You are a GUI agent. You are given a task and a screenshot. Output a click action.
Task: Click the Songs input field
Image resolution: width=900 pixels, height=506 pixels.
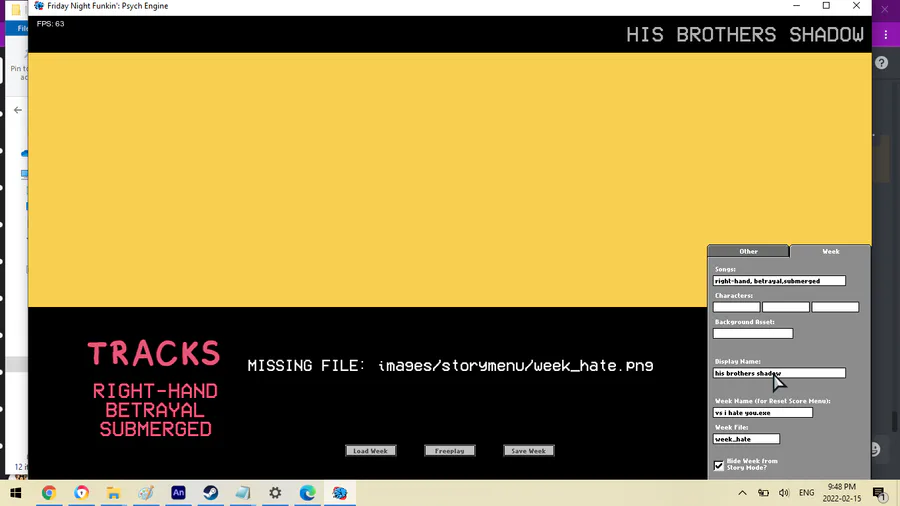[779, 281]
